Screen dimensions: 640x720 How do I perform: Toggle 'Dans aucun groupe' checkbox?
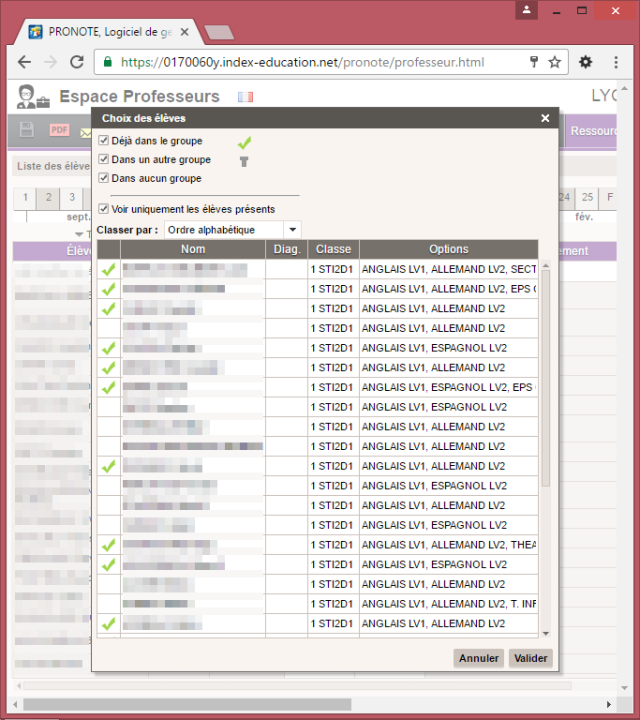(x=104, y=178)
